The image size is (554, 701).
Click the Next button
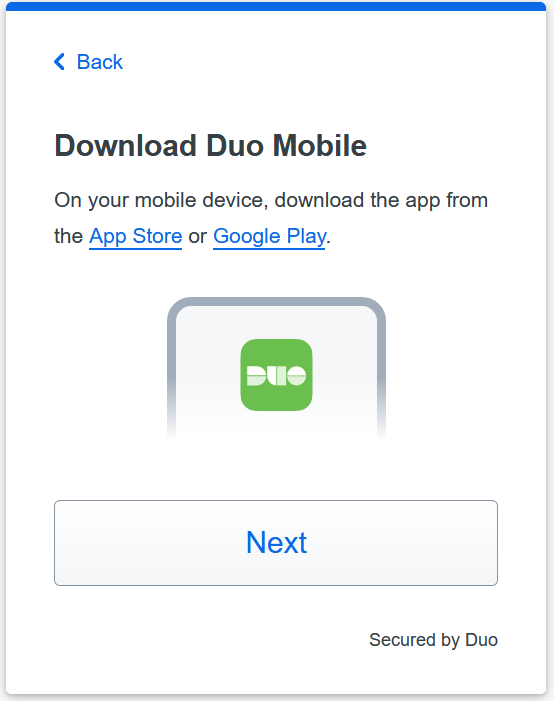276,543
